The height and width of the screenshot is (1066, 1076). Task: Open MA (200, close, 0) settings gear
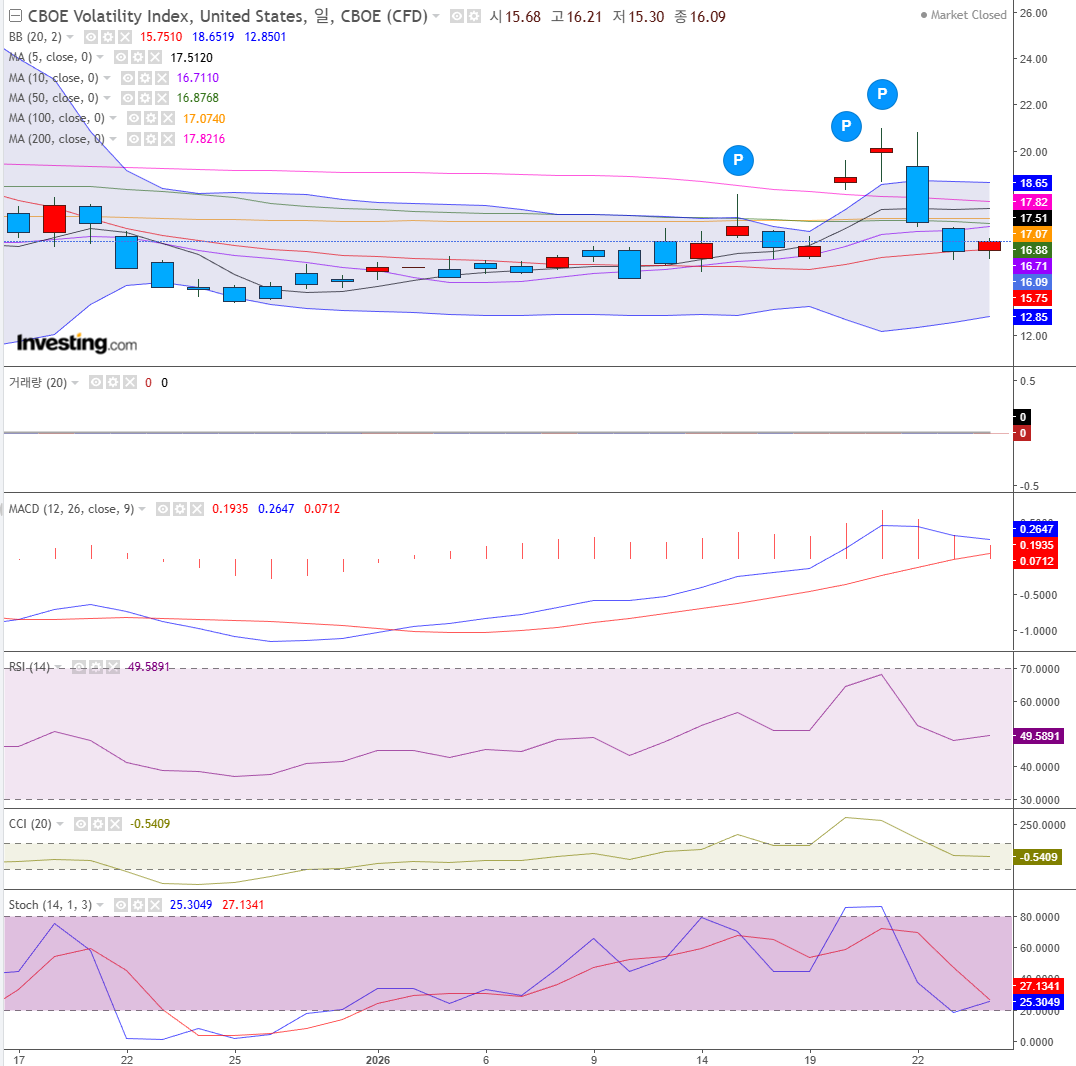coord(150,139)
